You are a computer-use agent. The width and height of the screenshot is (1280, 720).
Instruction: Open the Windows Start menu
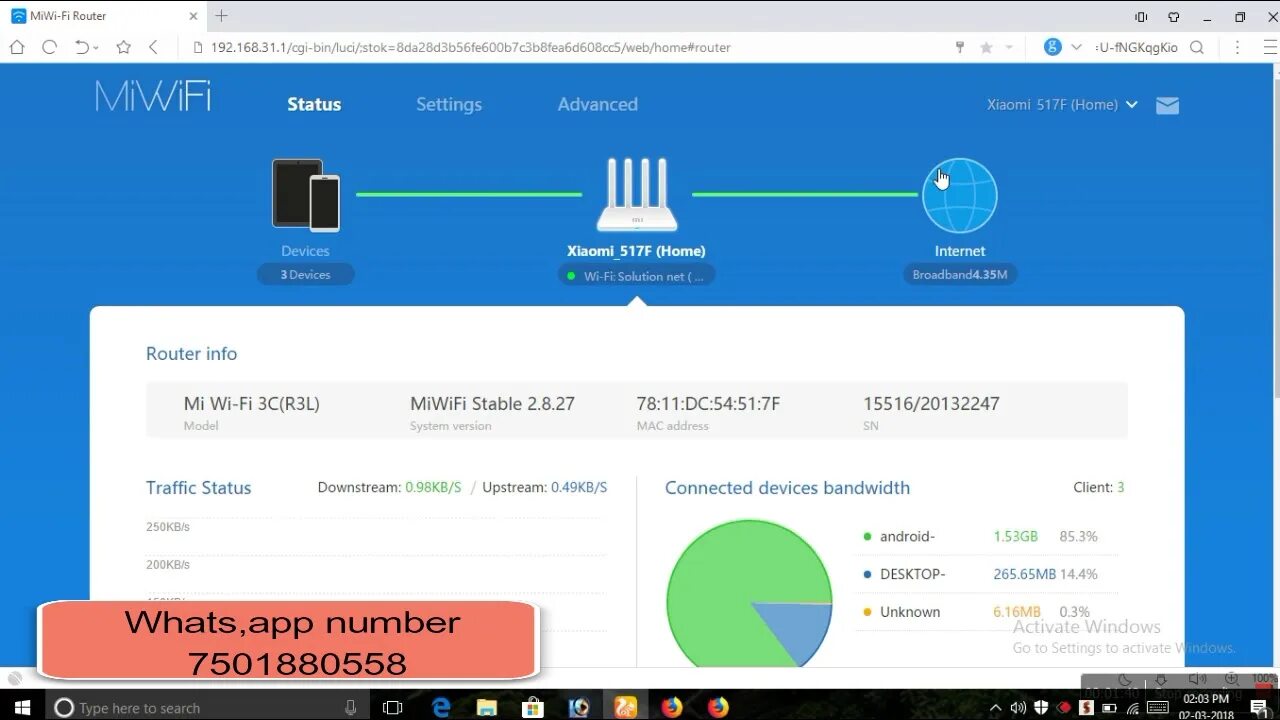pyautogui.click(x=22, y=707)
